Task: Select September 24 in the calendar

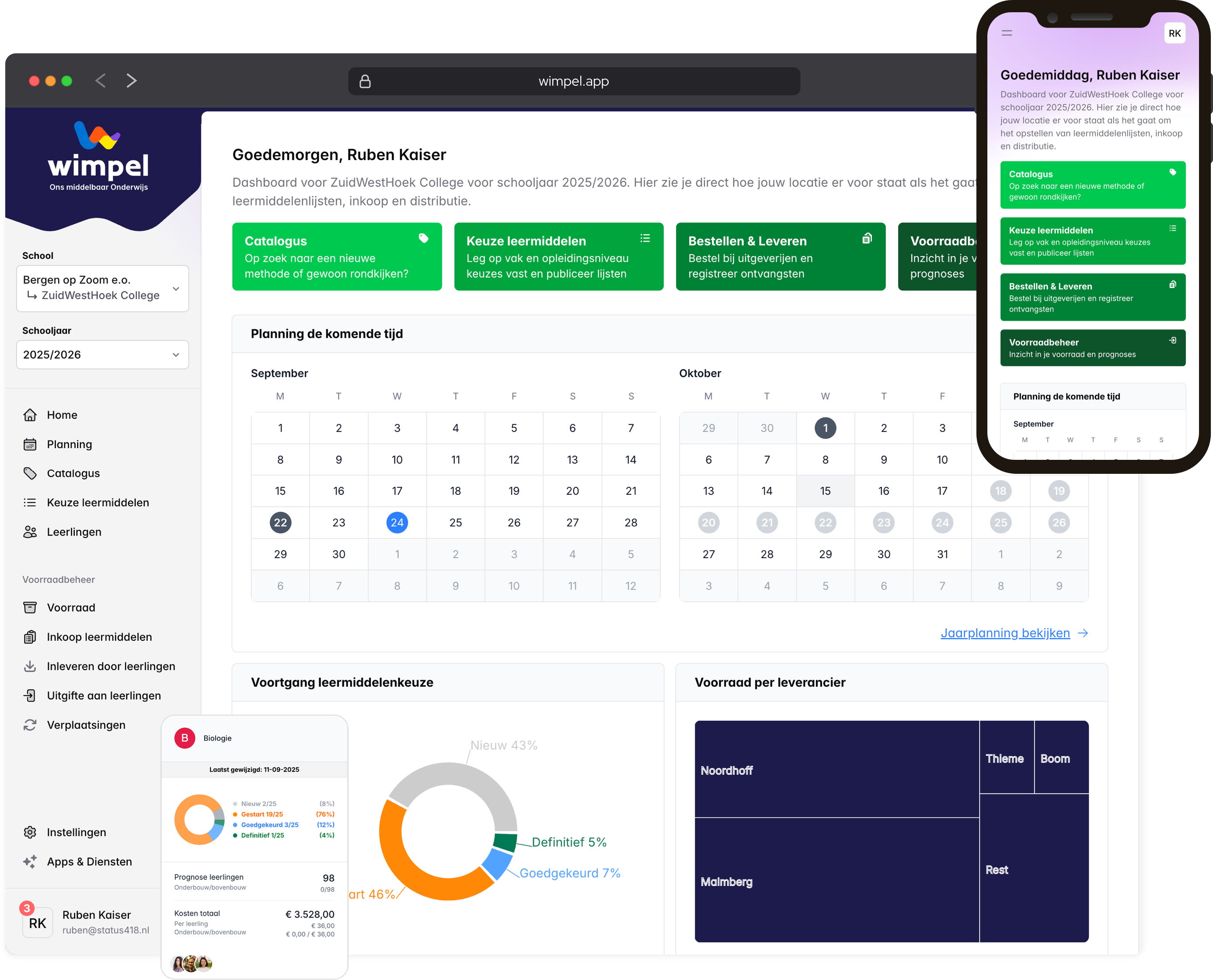Action: [397, 523]
